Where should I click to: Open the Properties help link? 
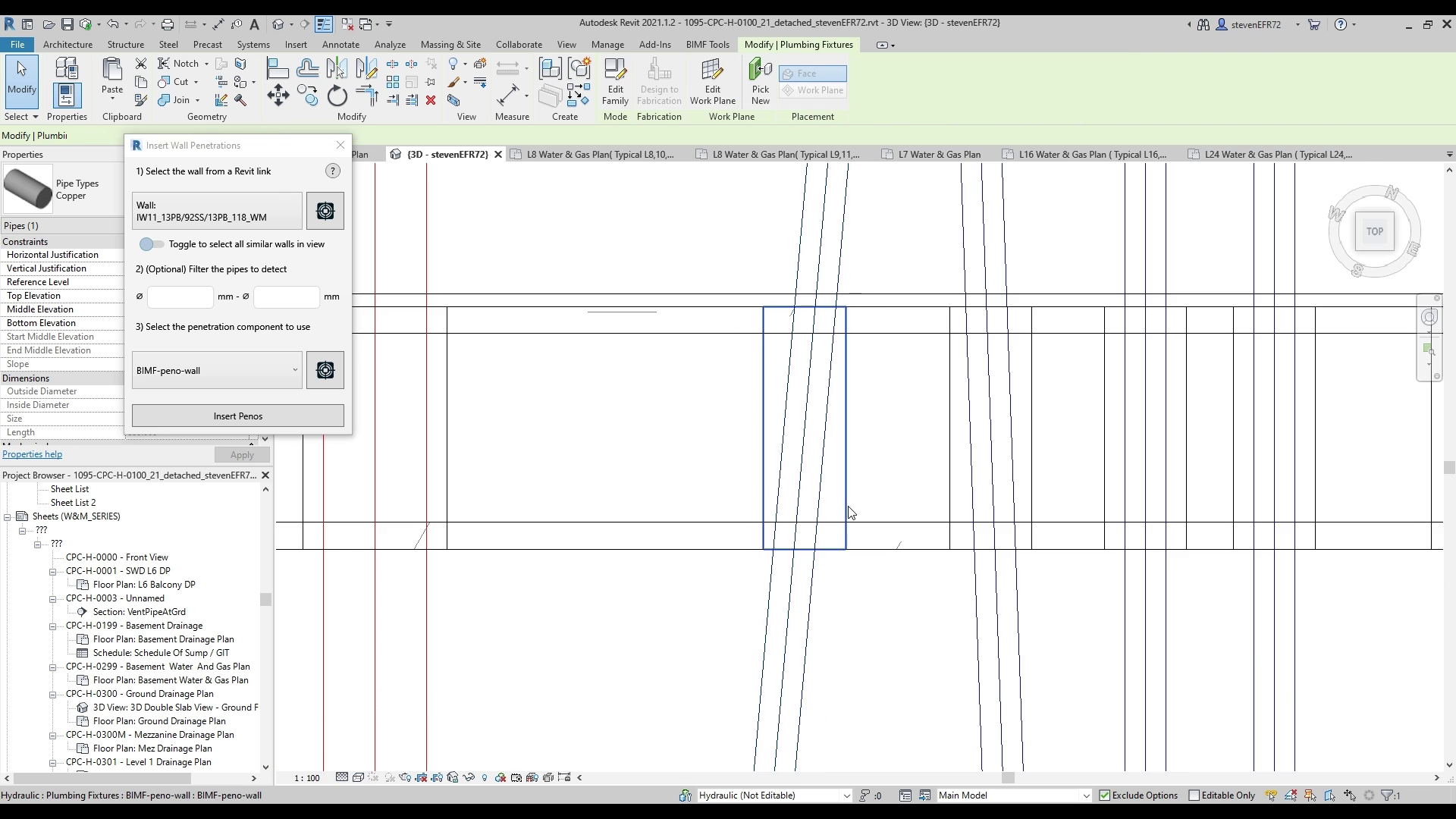(x=32, y=454)
